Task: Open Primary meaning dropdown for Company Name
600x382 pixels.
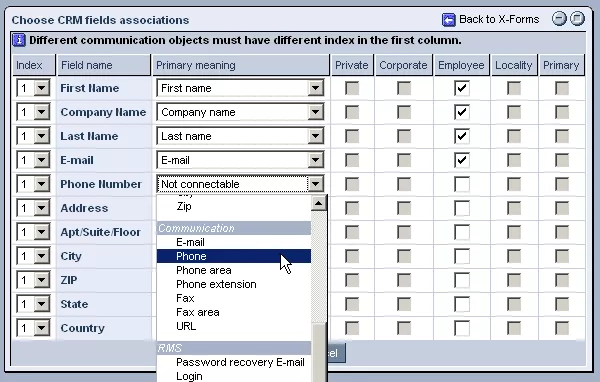Action: click(x=240, y=112)
